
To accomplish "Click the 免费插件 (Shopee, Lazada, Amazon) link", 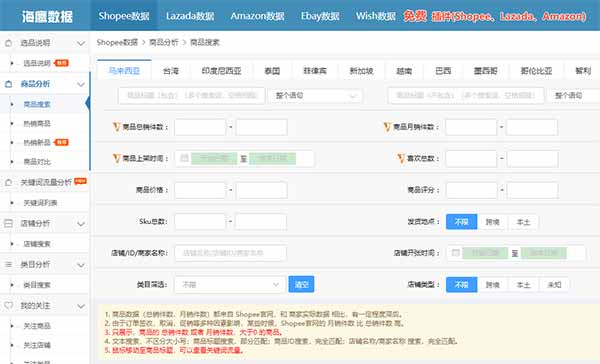I will (x=495, y=16).
